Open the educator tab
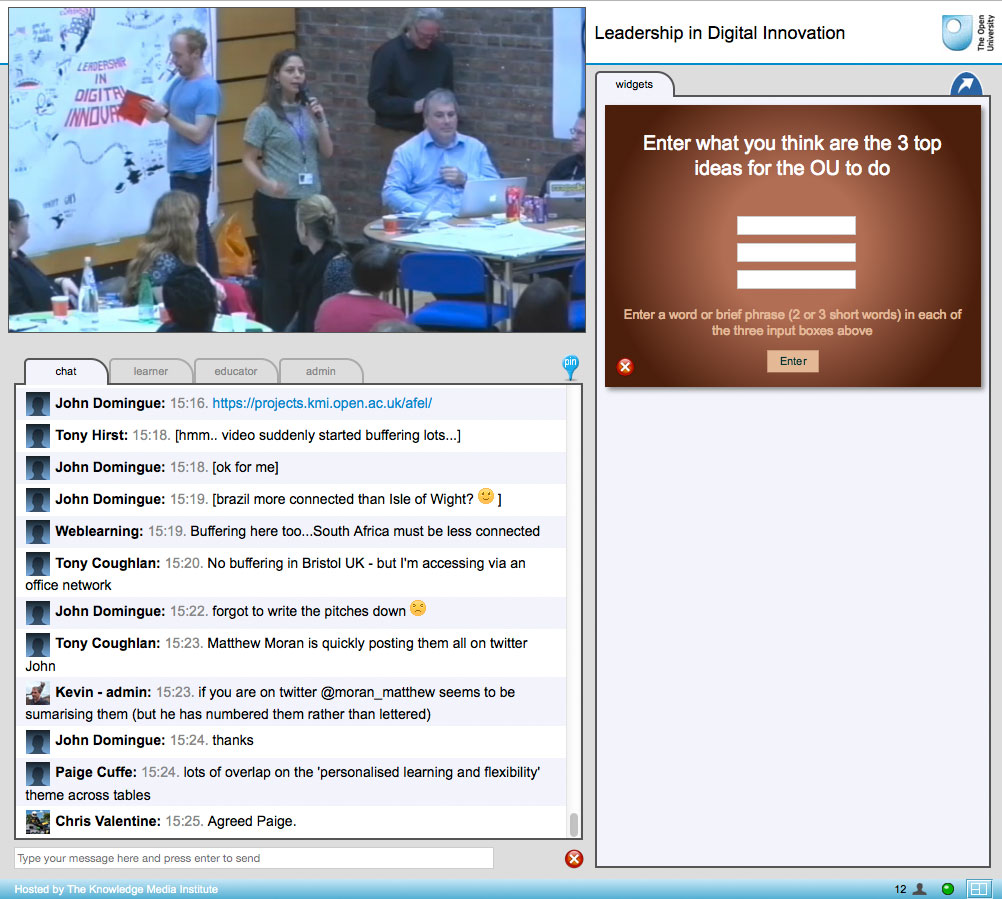 tap(236, 371)
